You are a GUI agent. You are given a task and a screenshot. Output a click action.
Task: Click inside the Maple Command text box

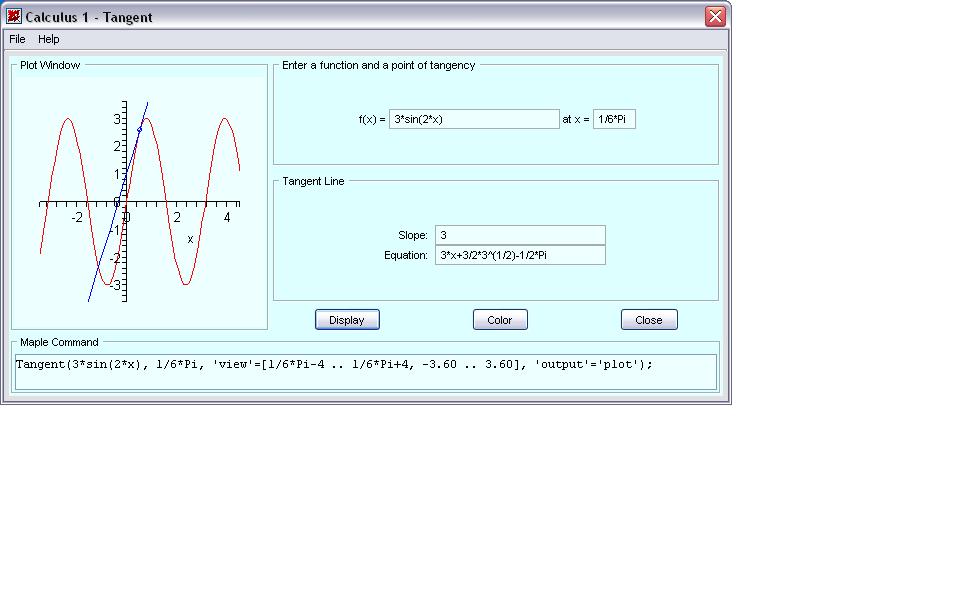[x=365, y=372]
